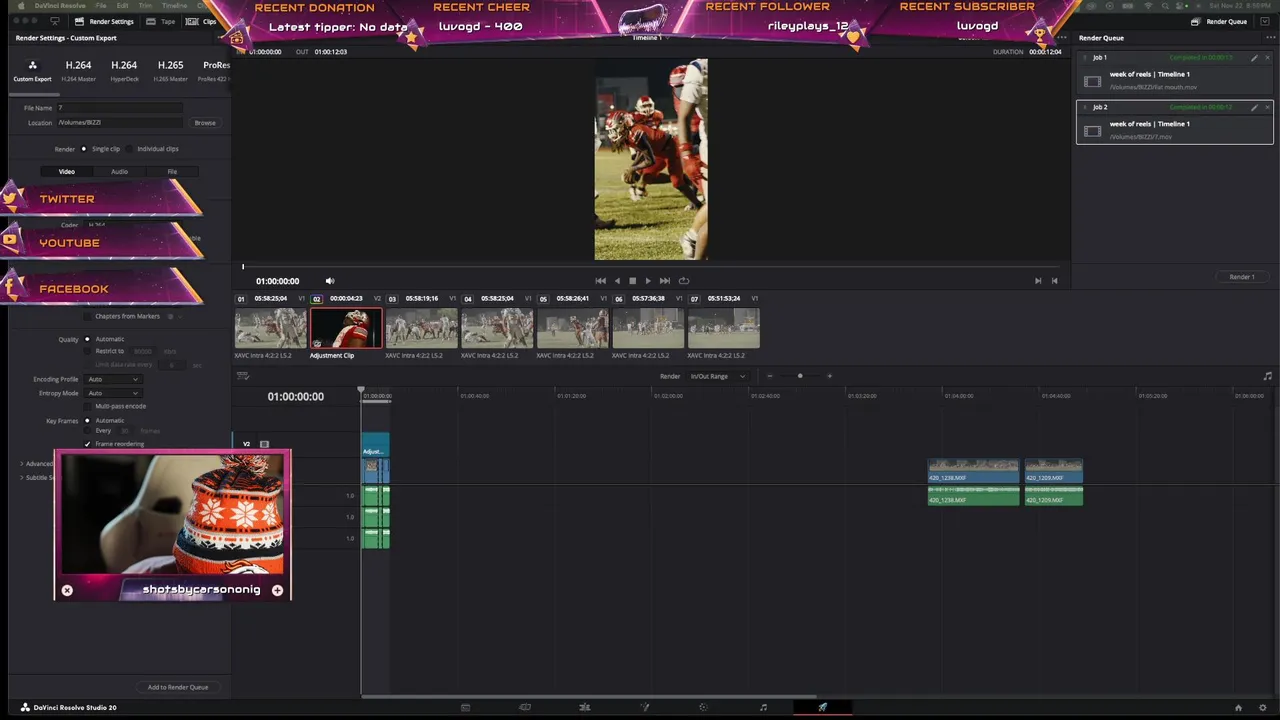Choose the H.264 Master preset
This screenshot has height=720, width=1280.
[78, 70]
